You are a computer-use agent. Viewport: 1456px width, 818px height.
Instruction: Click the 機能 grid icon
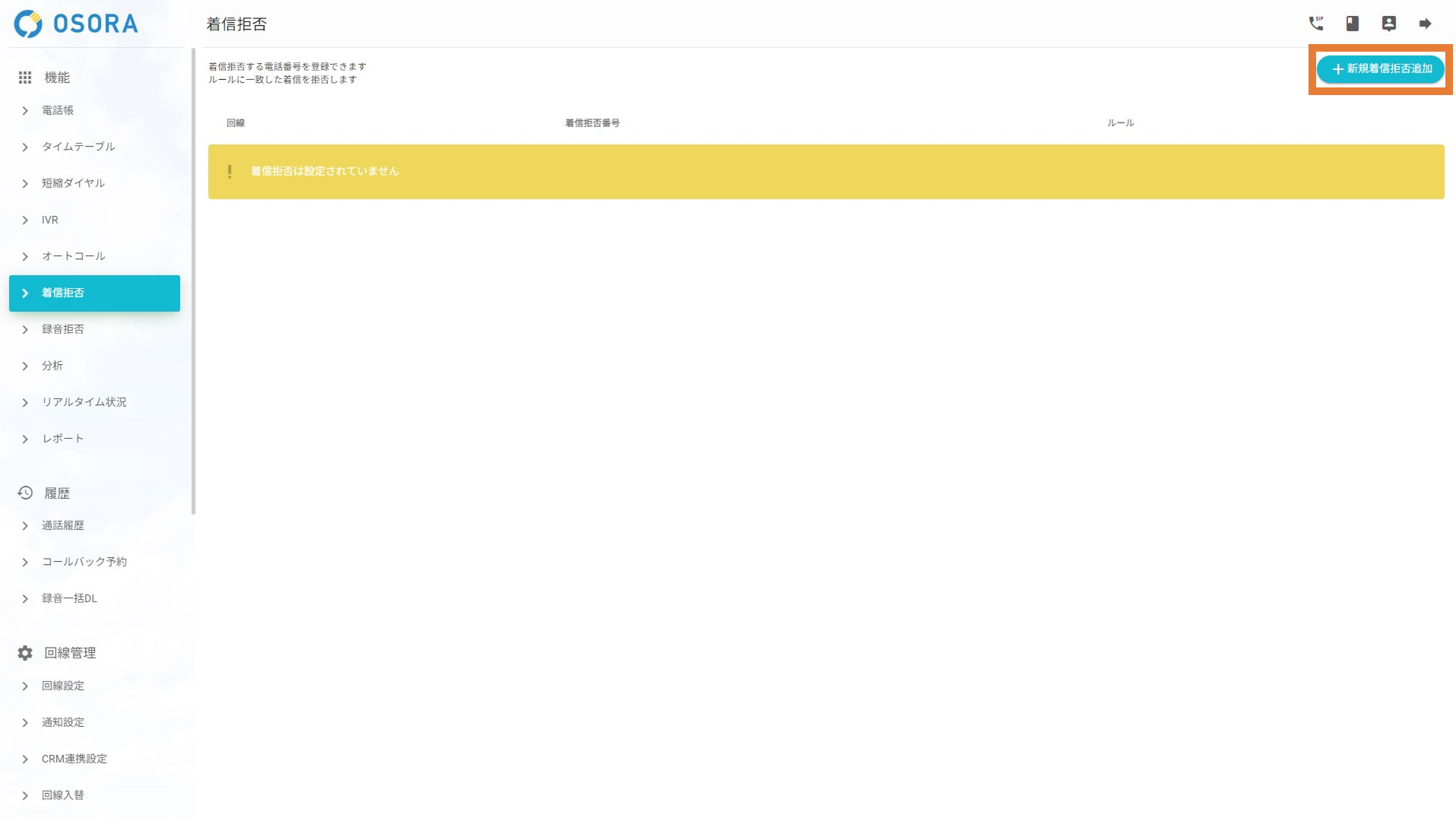click(24, 77)
